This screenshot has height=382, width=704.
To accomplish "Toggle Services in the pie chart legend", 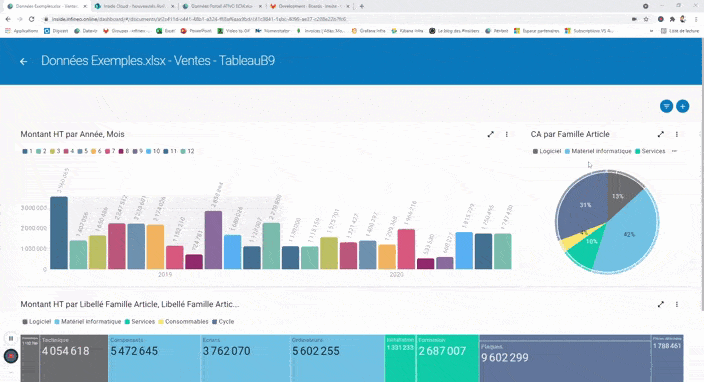I will coord(650,151).
